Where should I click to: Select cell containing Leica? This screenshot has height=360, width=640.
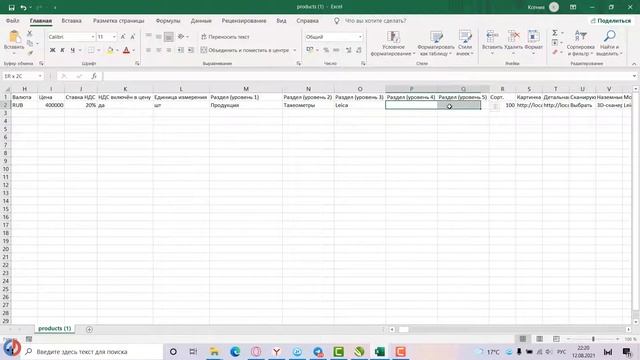360,105
